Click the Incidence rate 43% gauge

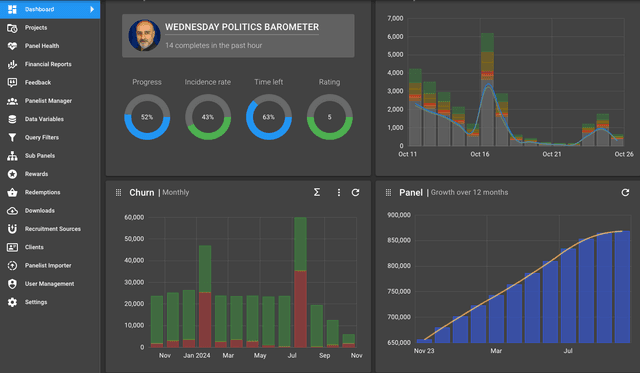pyautogui.click(x=208, y=117)
